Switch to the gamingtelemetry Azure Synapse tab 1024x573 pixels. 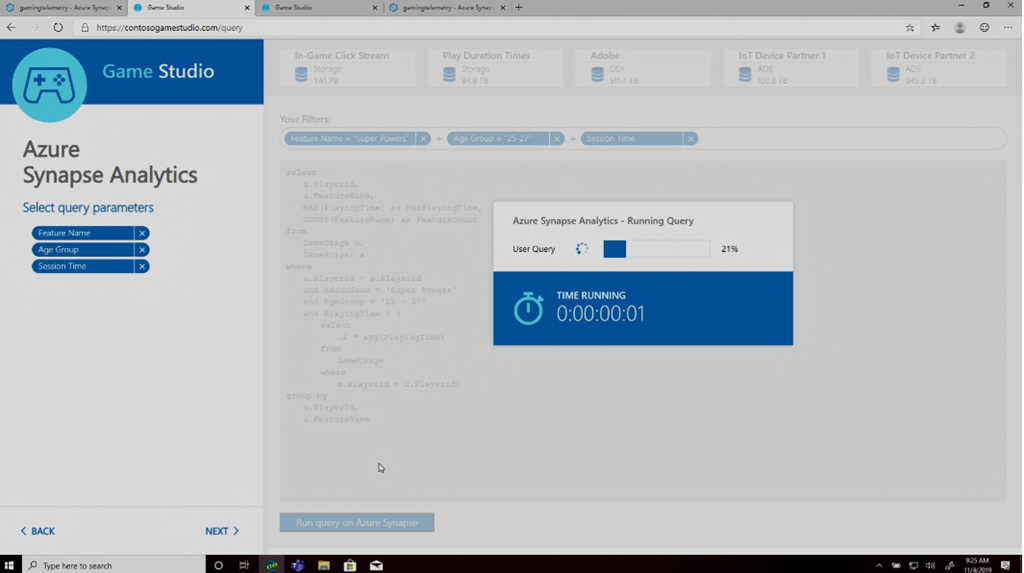[62, 8]
